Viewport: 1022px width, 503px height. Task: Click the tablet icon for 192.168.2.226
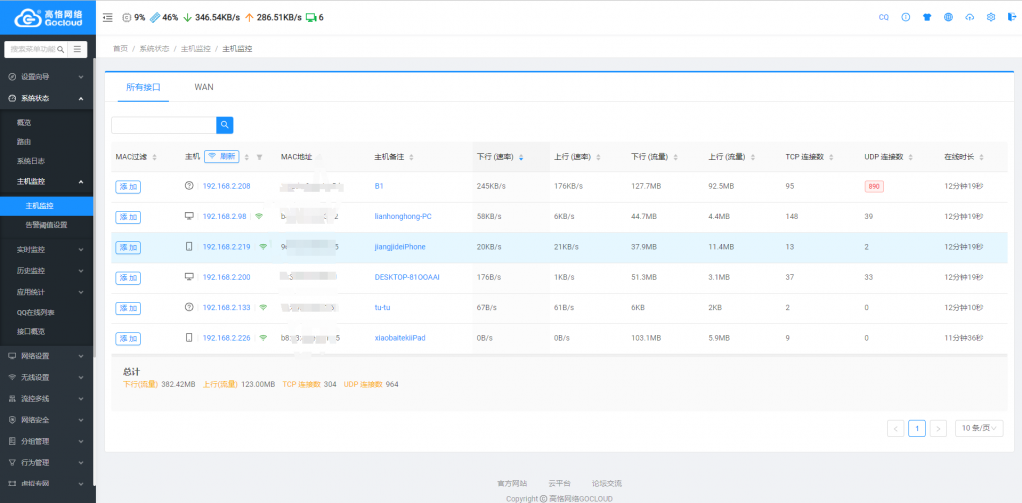point(189,338)
